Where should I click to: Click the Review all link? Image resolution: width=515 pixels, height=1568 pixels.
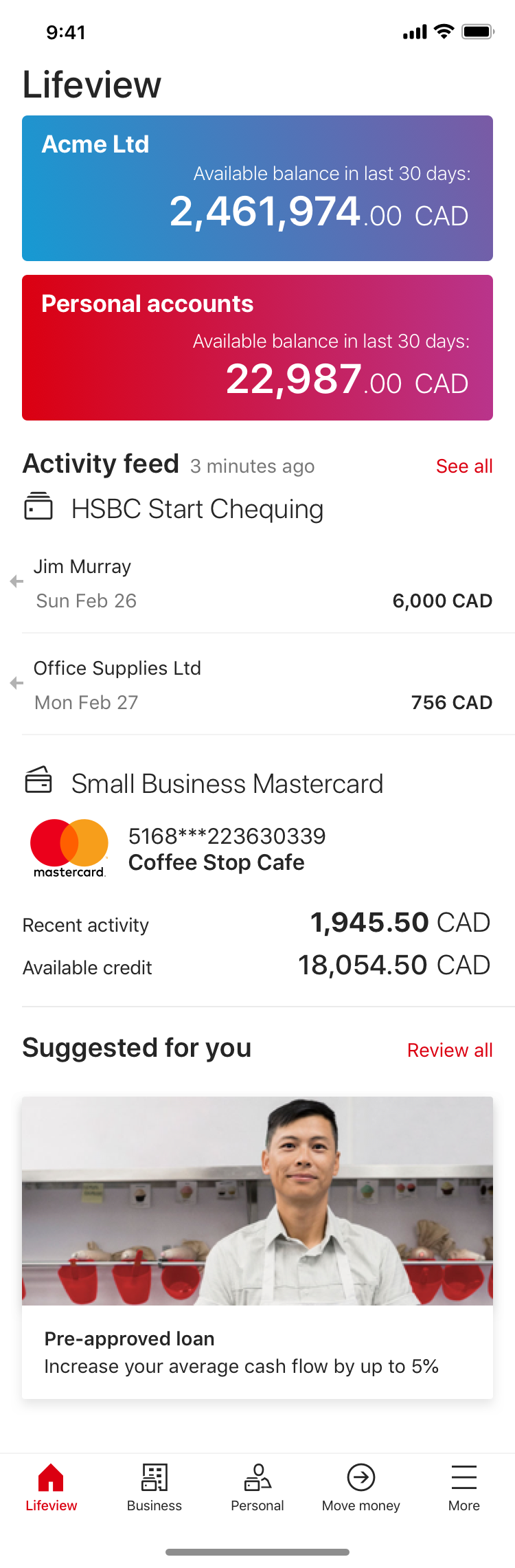pos(450,1050)
